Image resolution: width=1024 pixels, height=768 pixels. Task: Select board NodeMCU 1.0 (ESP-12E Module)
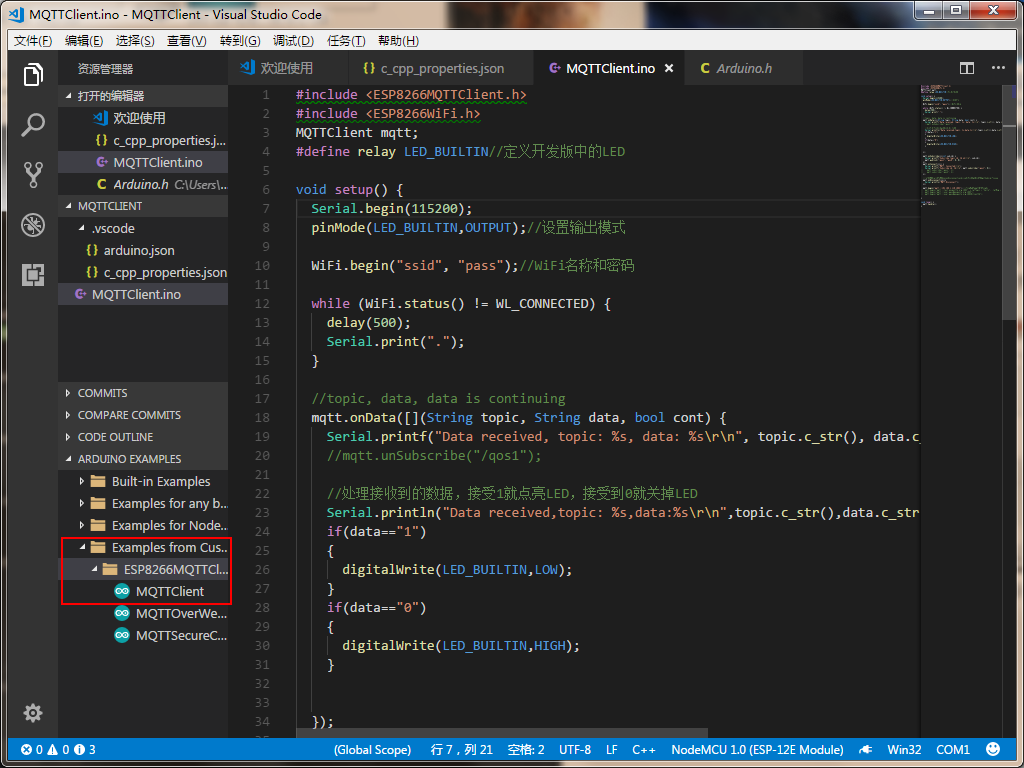tap(757, 749)
